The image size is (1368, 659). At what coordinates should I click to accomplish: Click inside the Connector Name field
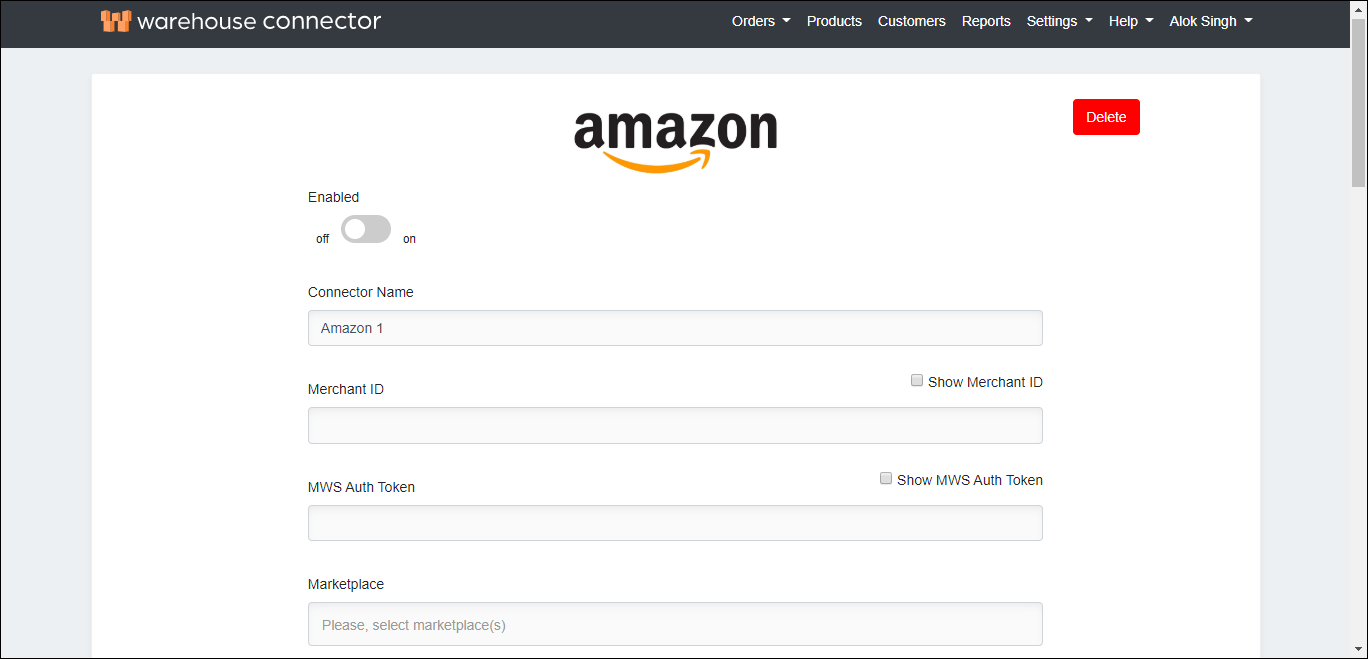pyautogui.click(x=675, y=328)
